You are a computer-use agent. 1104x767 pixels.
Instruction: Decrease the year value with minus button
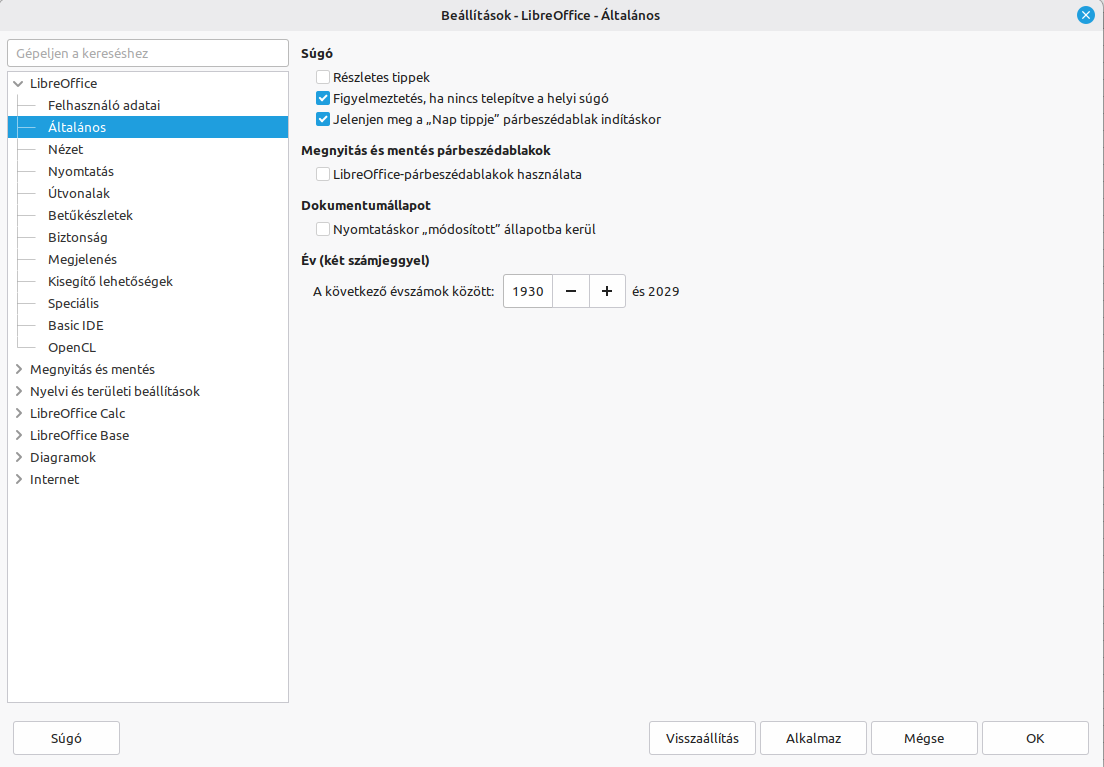pyautogui.click(x=571, y=291)
